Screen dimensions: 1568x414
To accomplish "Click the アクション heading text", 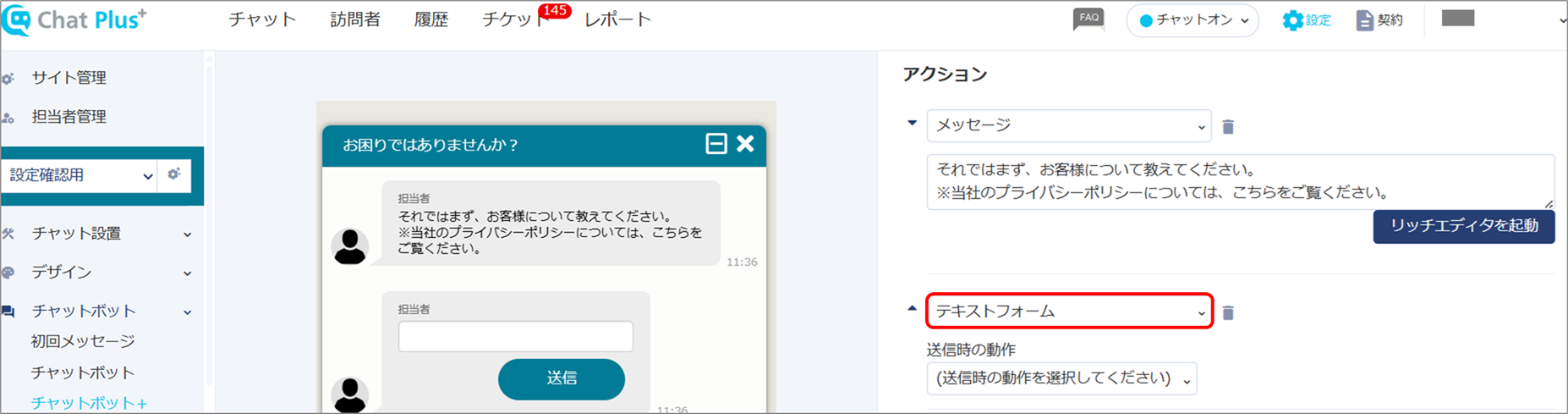I will coord(945,75).
